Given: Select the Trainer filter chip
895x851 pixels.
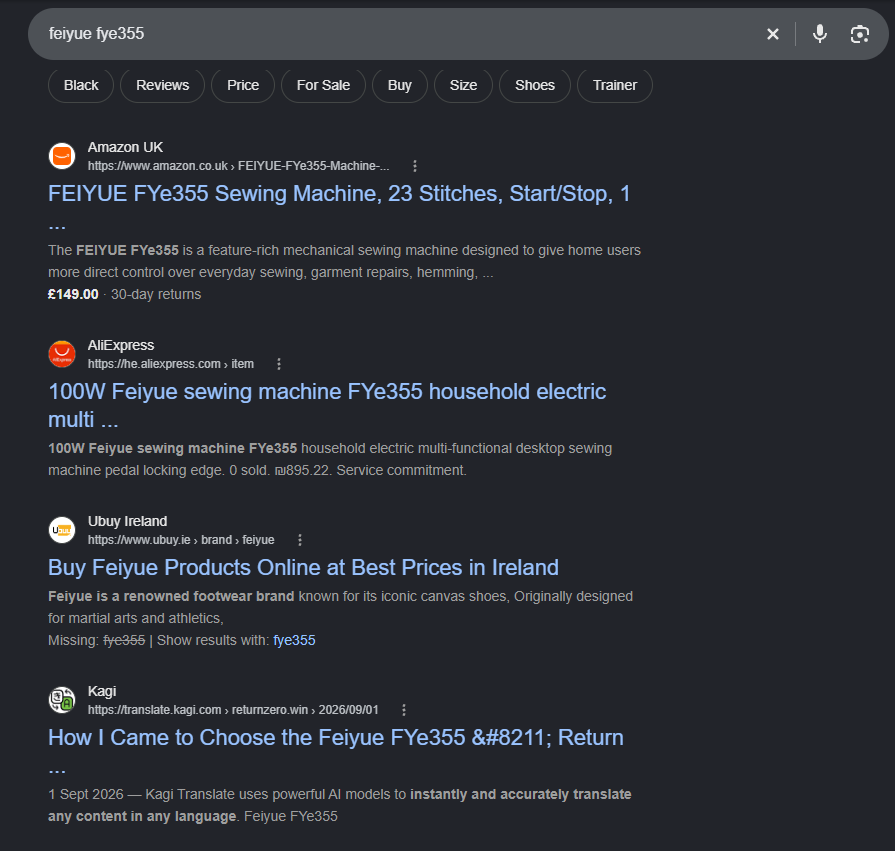Looking at the screenshot, I should (615, 86).
